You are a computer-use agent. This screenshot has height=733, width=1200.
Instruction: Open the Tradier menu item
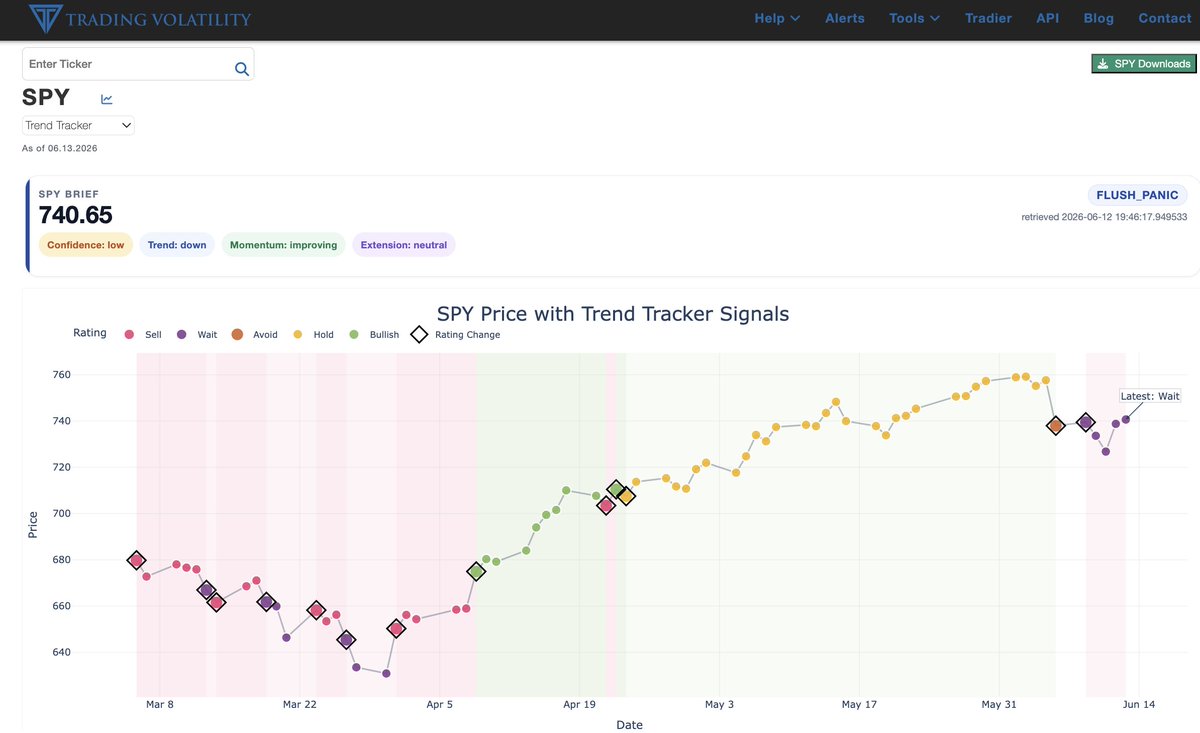click(x=988, y=18)
